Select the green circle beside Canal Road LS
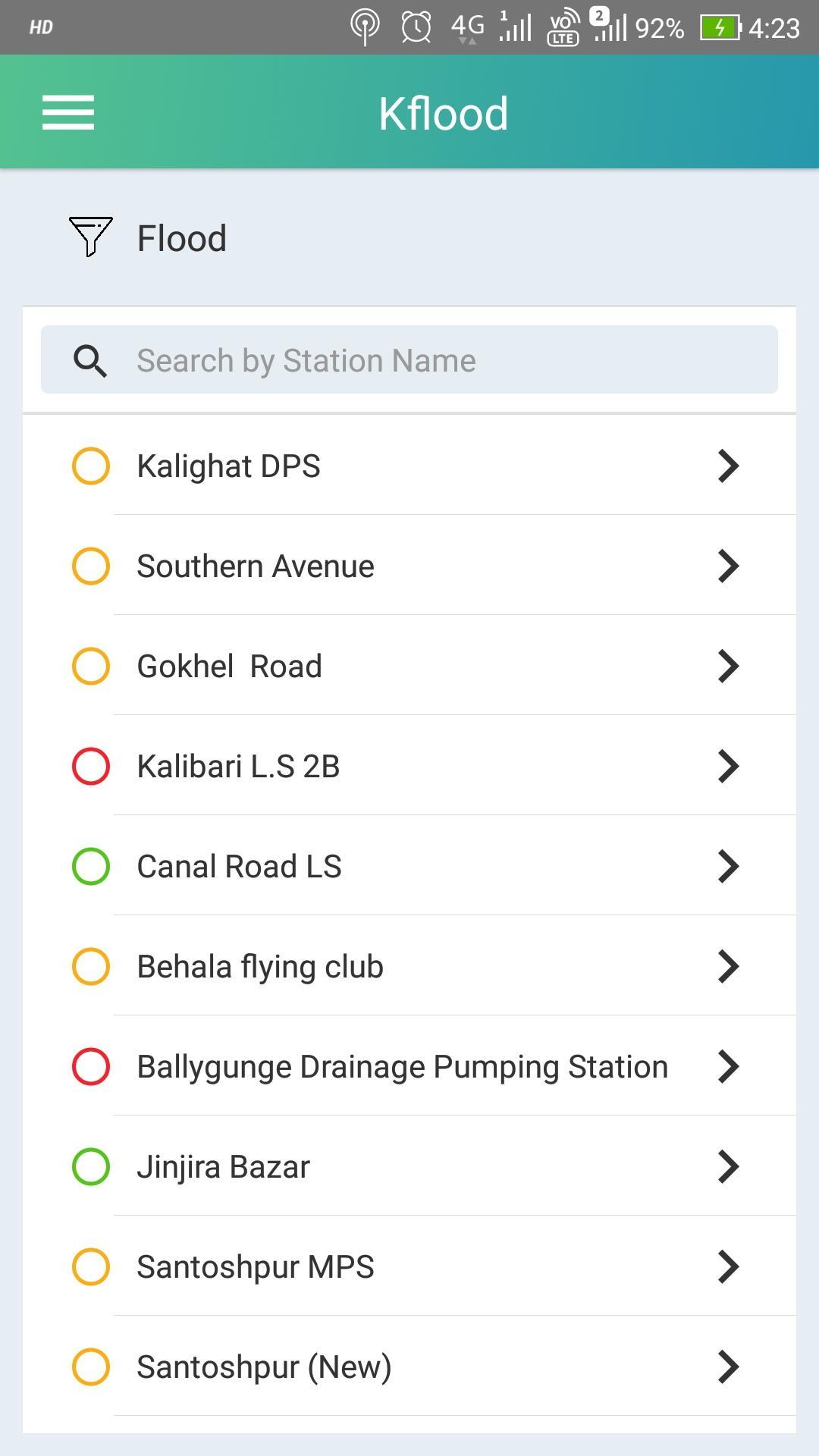Image resolution: width=819 pixels, height=1456 pixels. (91, 866)
